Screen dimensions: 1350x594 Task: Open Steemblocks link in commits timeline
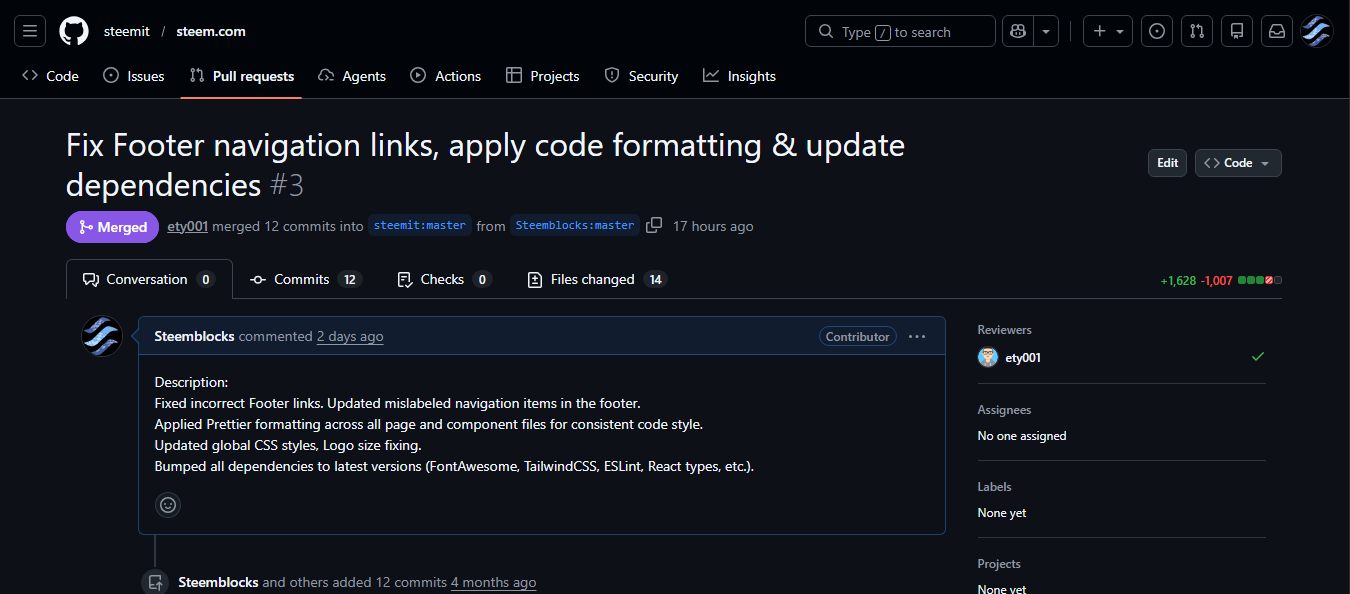click(x=218, y=582)
